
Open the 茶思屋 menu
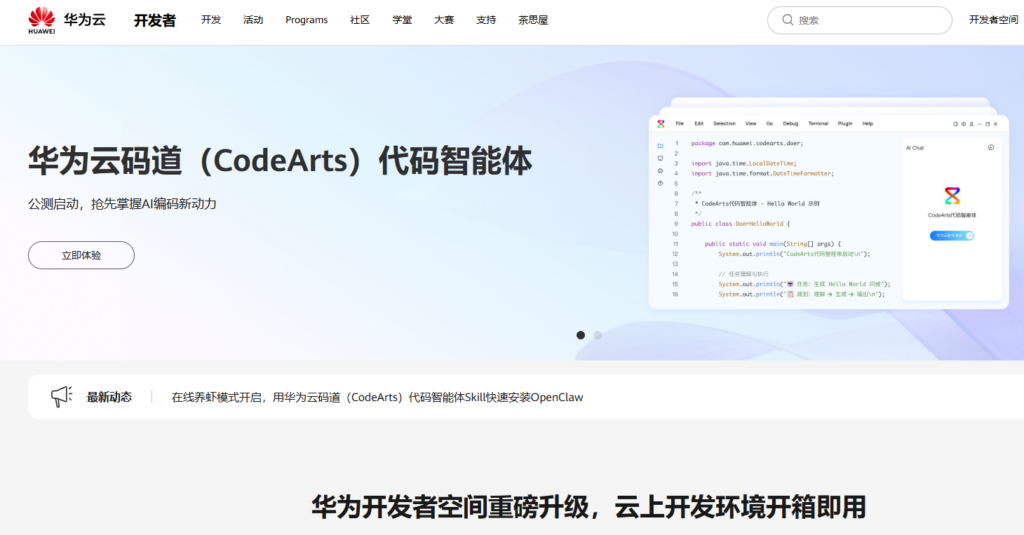(533, 20)
